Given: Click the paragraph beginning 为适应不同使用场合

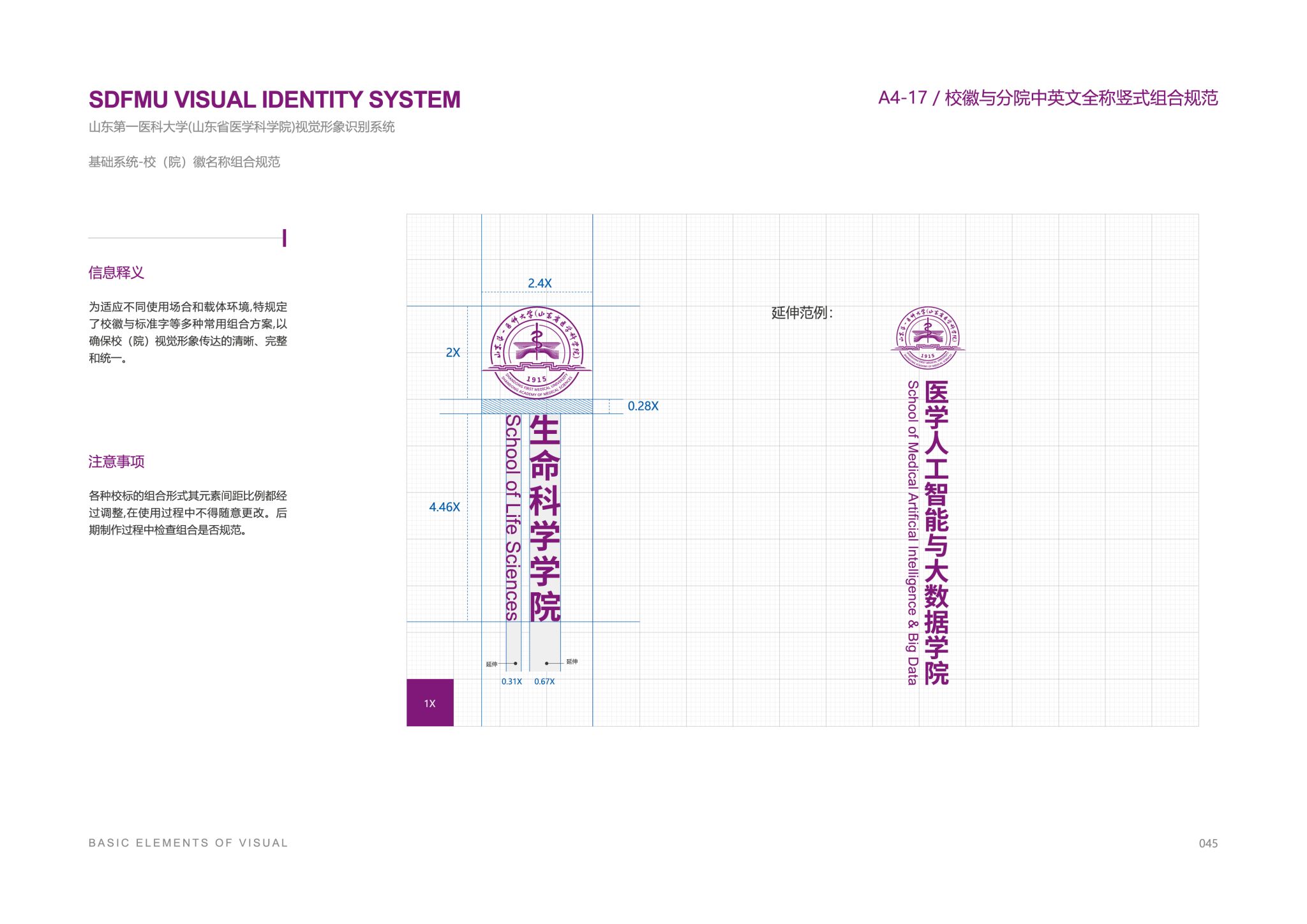Looking at the screenshot, I should coord(188,332).
